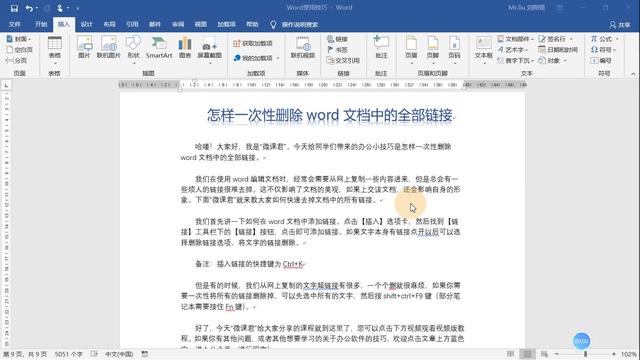This screenshot has height=360, width=640.
Task: Switch to the 设计 (Design) ribbon tab
Action: (x=86, y=24)
